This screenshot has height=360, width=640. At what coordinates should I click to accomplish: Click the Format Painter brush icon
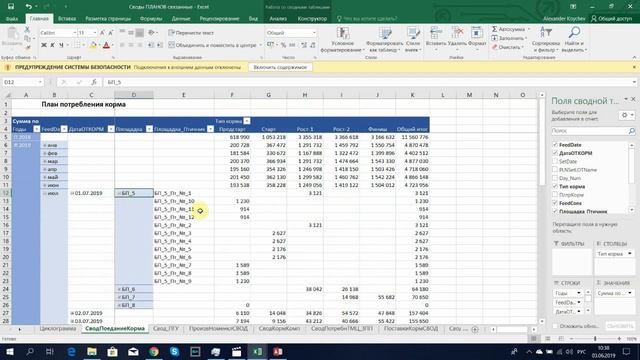click(27, 47)
